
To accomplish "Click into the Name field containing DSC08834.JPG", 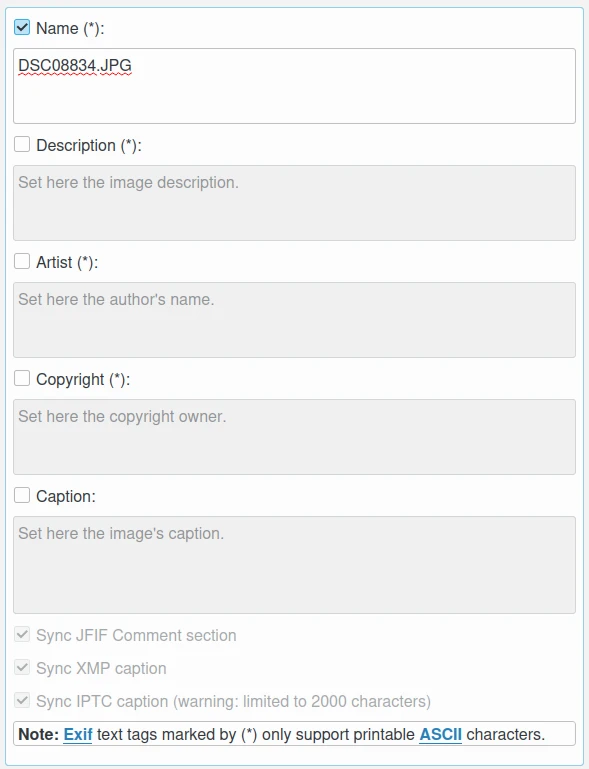I will tap(294, 86).
